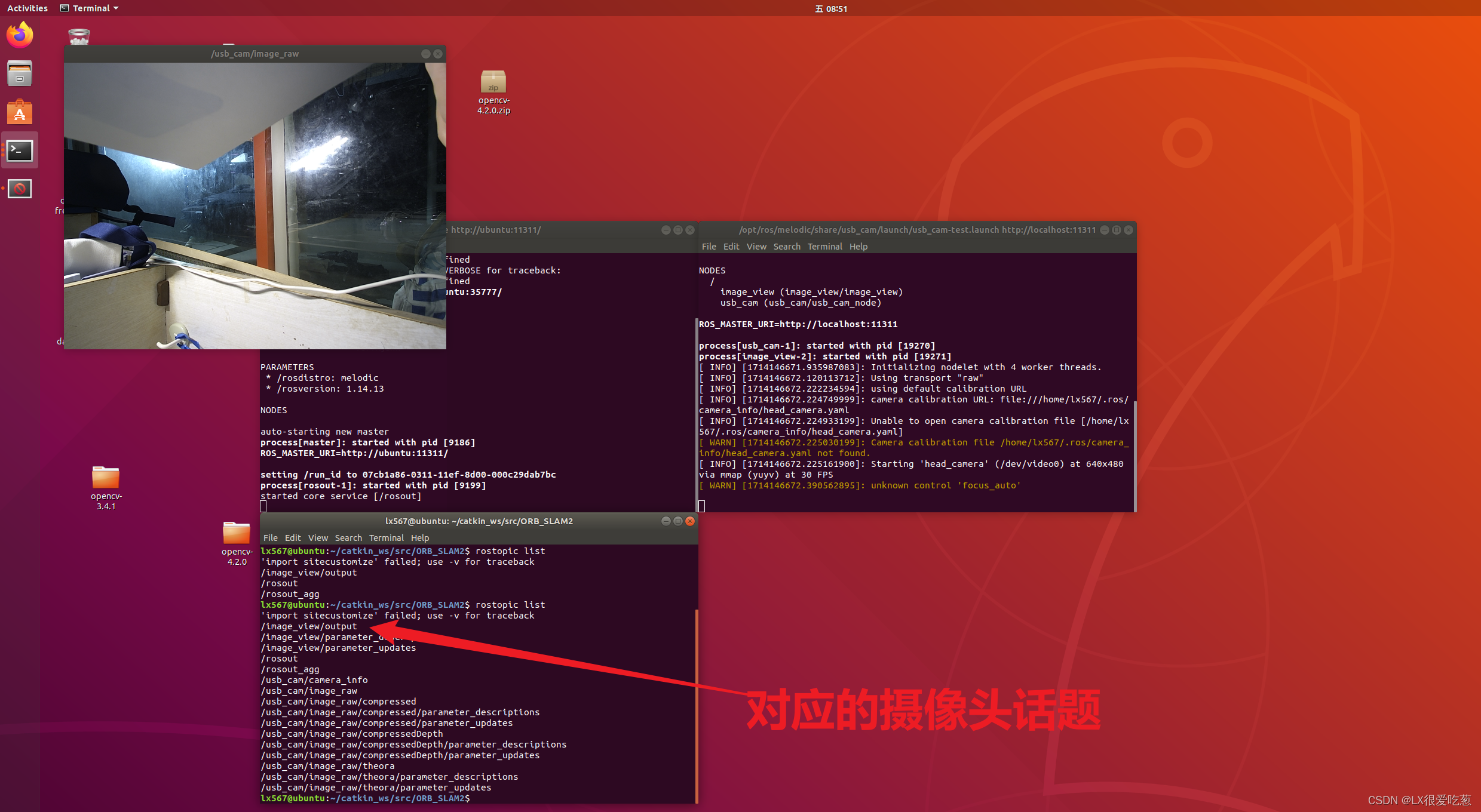
Task: Click 'started core service [/rosout]' line
Action: pyautogui.click(x=341, y=496)
